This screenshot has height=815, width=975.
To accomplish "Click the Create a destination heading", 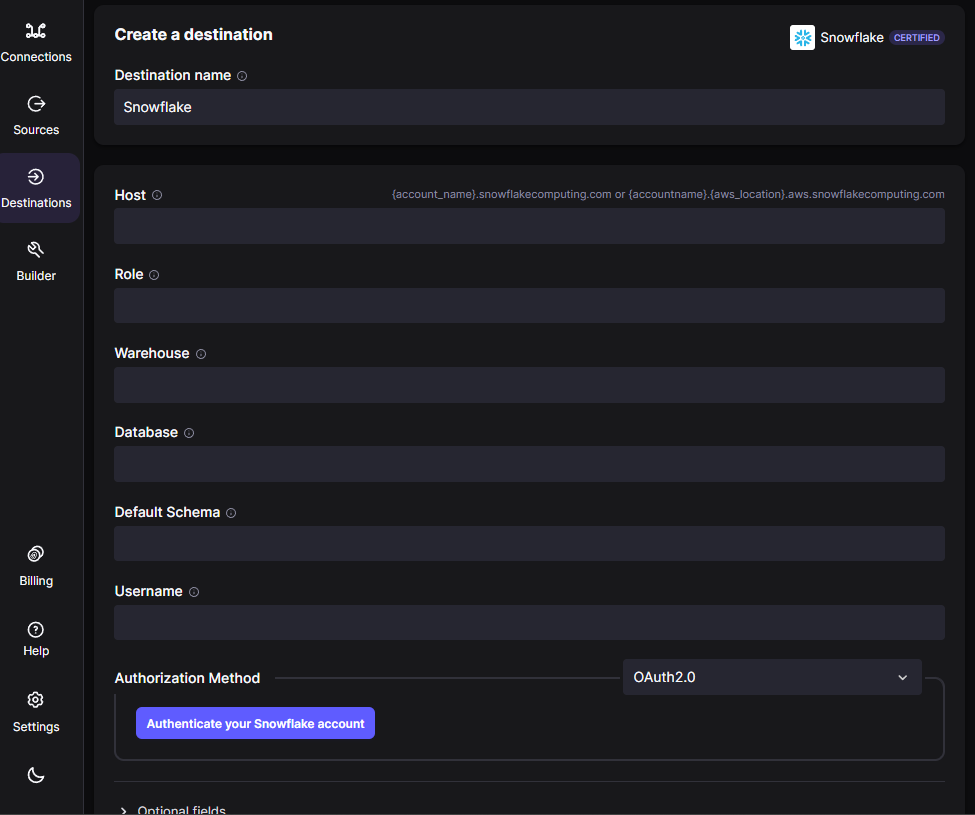I will coord(193,34).
